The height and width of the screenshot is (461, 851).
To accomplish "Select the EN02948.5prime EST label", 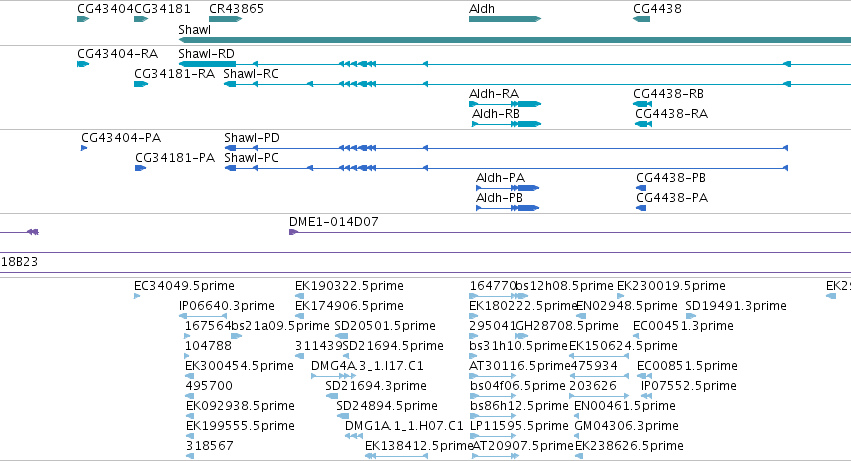I will pyautogui.click(x=626, y=306).
